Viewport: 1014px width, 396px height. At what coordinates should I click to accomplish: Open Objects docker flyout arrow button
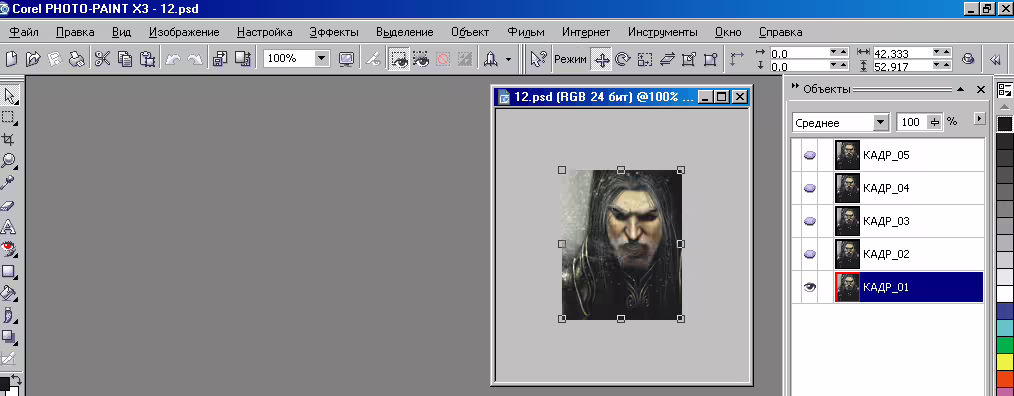(x=980, y=118)
